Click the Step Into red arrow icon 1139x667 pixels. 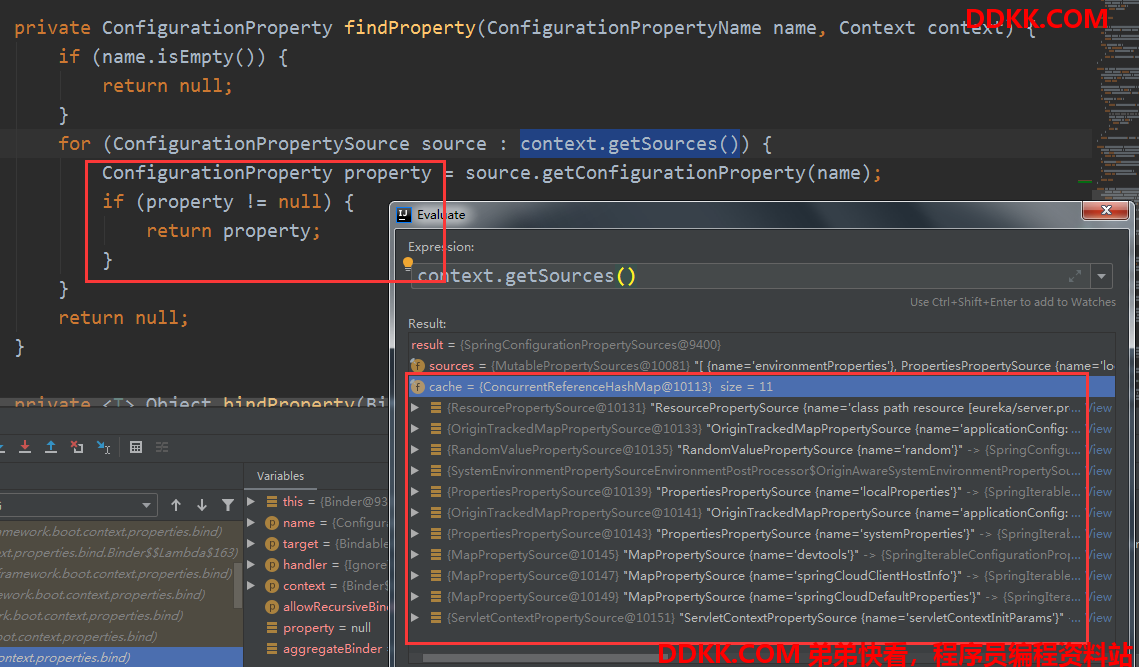pos(25,447)
